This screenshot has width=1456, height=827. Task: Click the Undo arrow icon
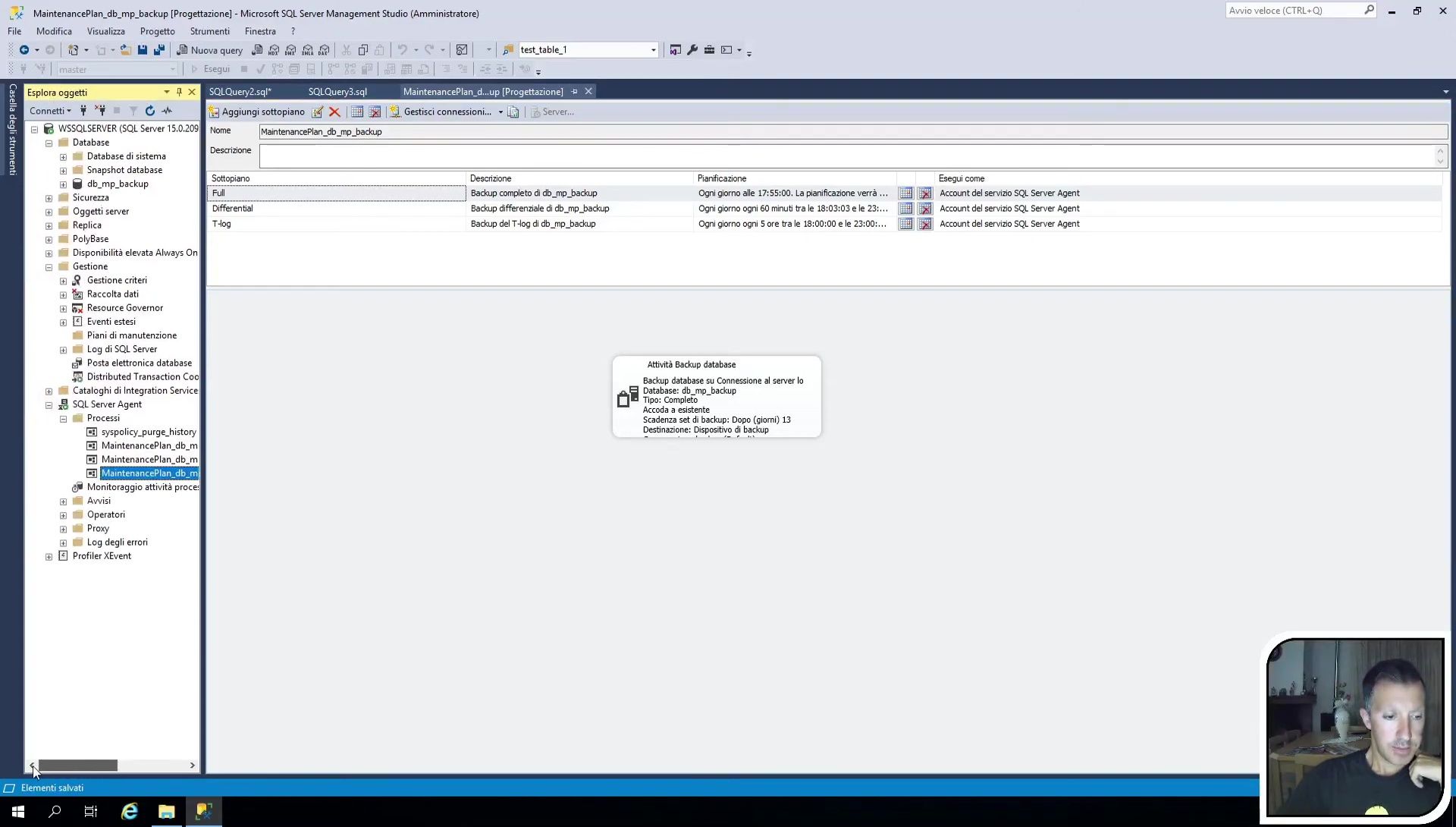pyautogui.click(x=403, y=50)
